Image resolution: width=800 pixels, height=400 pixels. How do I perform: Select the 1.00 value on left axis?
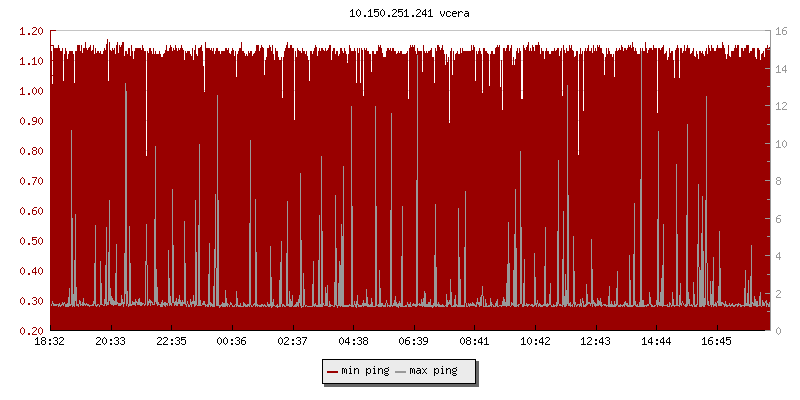(x=31, y=91)
